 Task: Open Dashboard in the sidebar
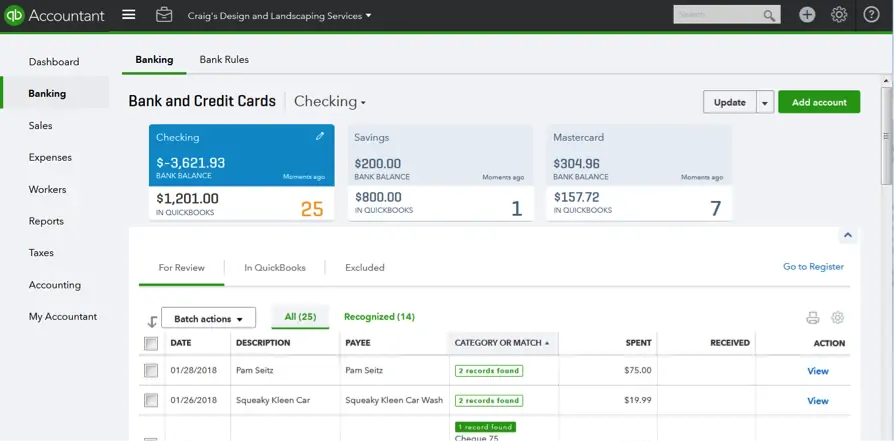tap(54, 62)
